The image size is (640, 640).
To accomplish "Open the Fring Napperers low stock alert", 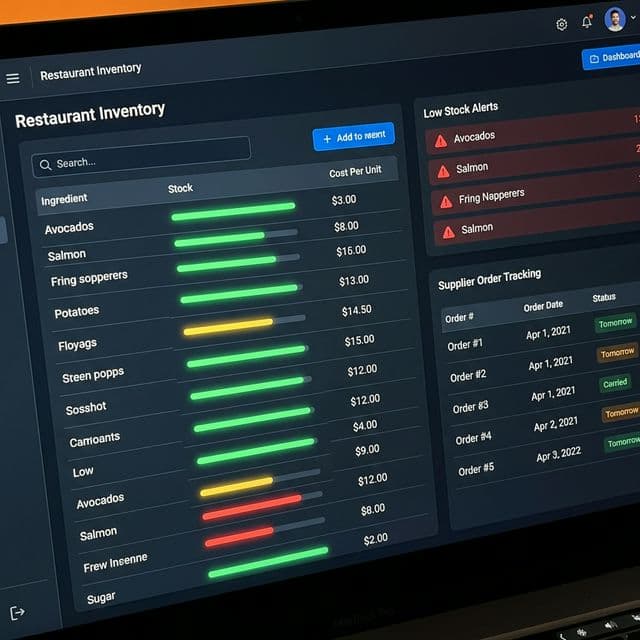I will pos(537,193).
